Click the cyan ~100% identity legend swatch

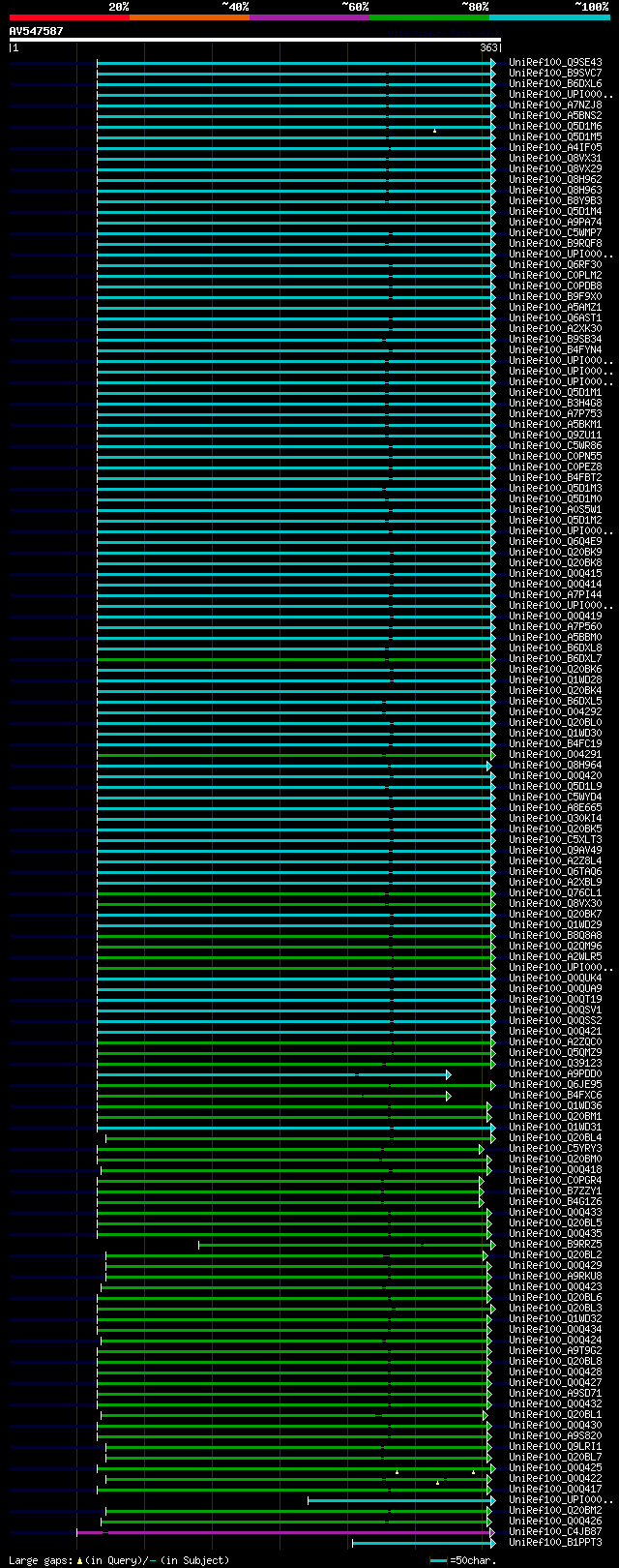point(549,17)
